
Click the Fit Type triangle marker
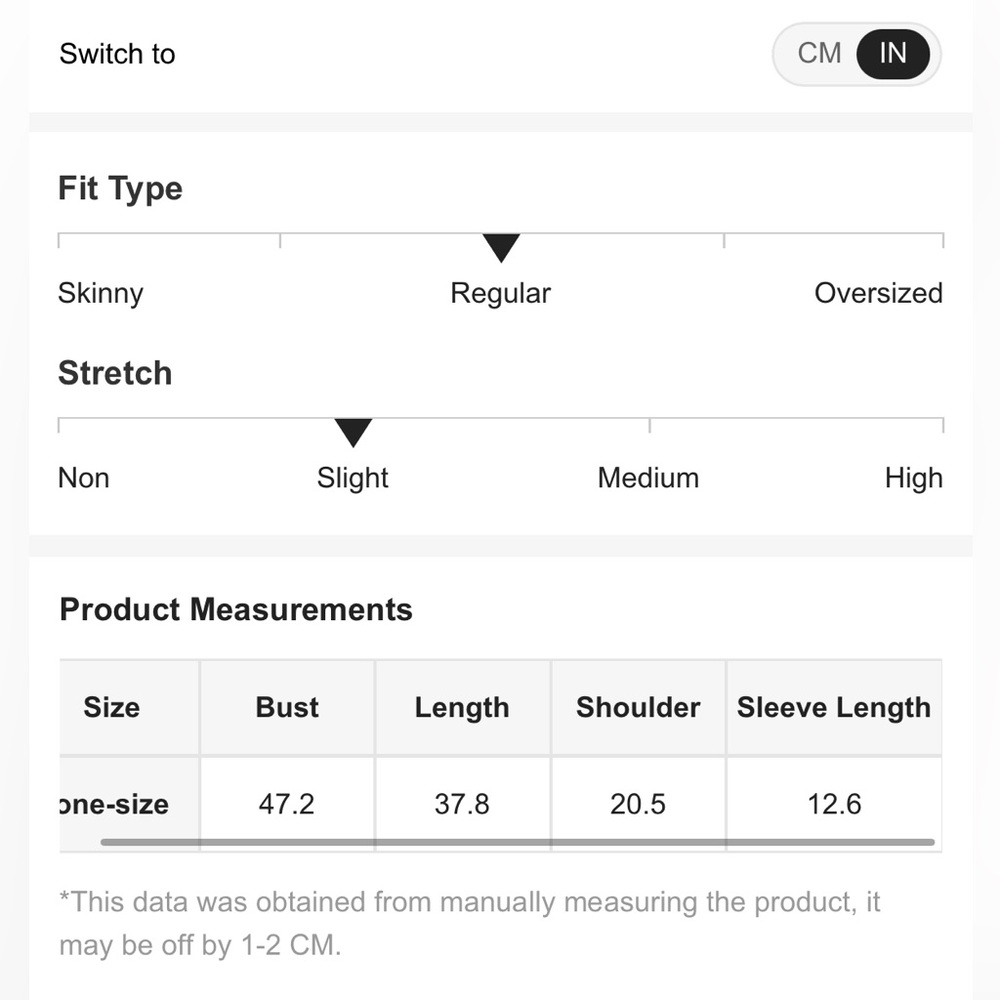(501, 247)
